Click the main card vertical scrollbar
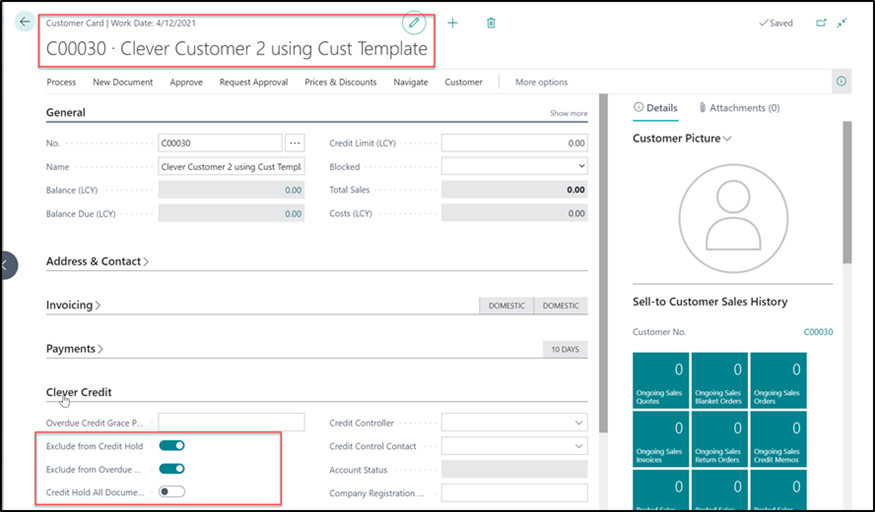 [x=603, y=262]
